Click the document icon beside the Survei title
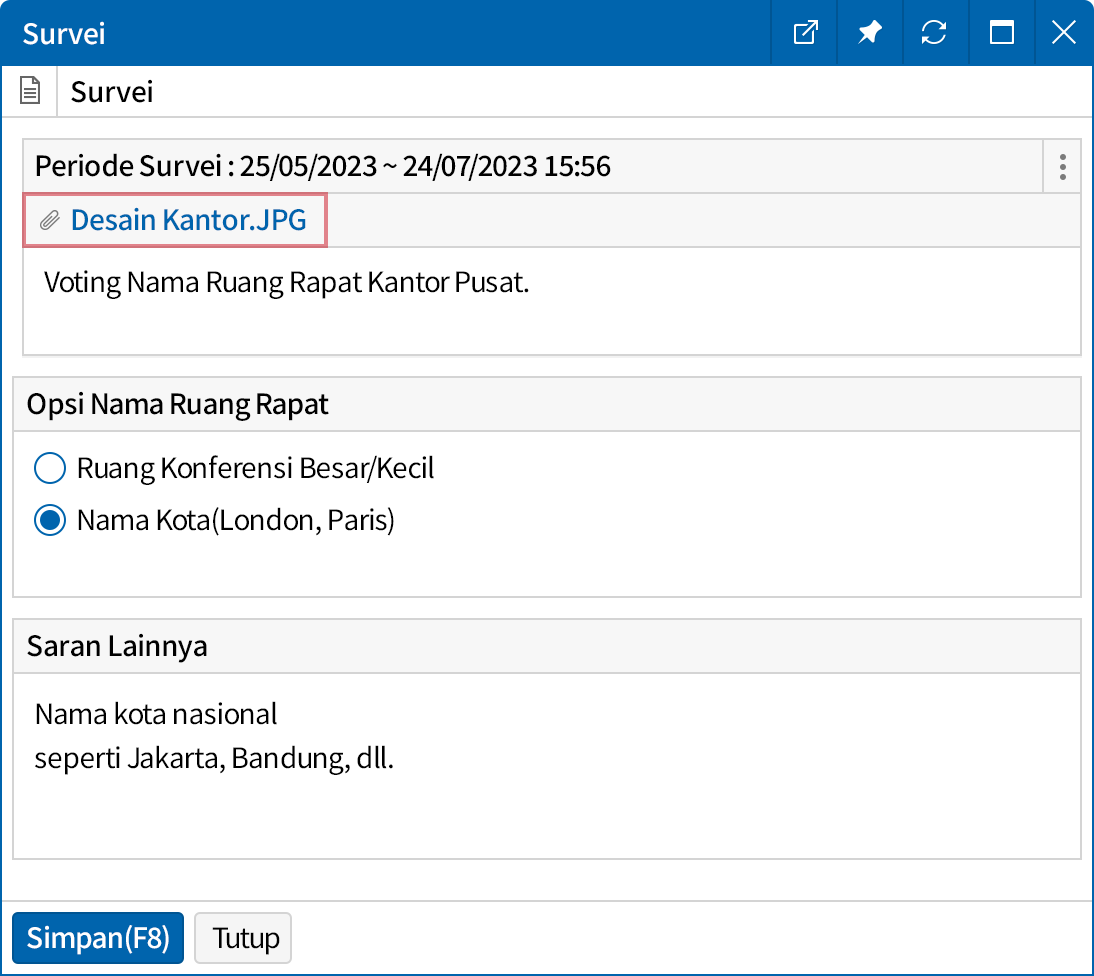 29,90
